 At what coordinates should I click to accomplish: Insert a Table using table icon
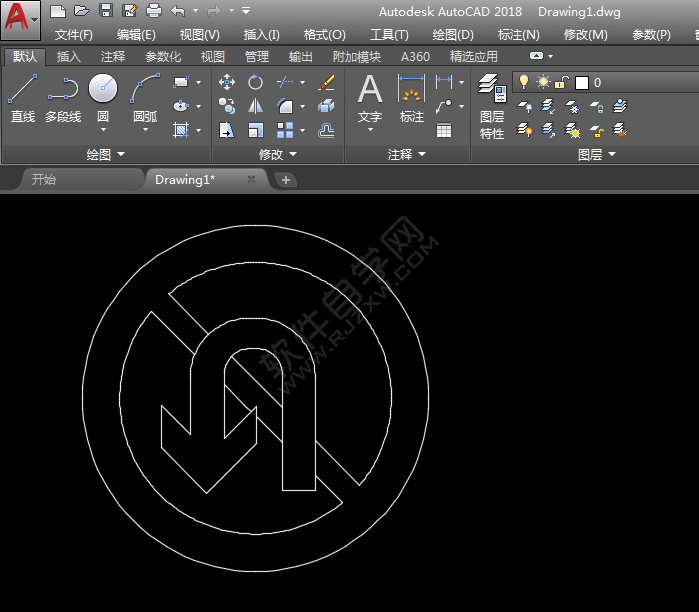444,131
